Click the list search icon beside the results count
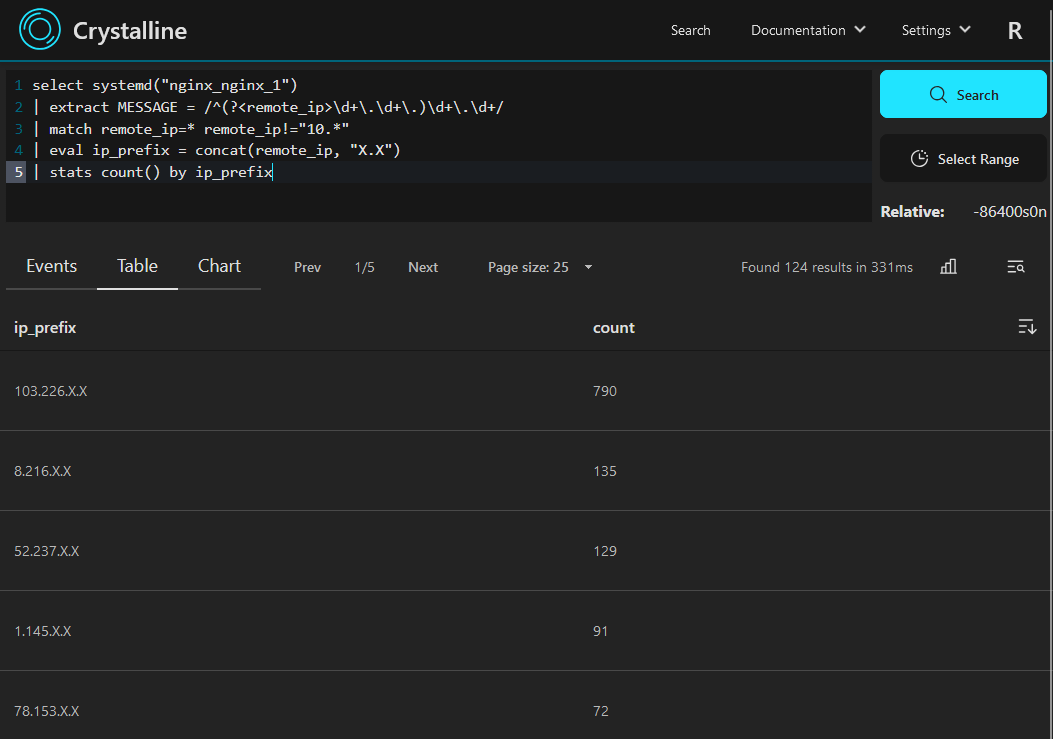Image resolution: width=1053 pixels, height=739 pixels. 1015,267
